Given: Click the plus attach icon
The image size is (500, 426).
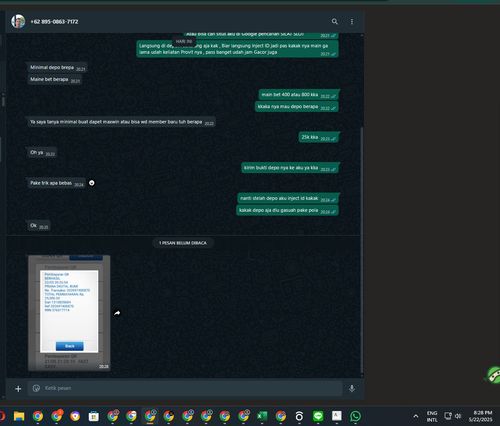Looking at the screenshot, I should pyautogui.click(x=18, y=389).
